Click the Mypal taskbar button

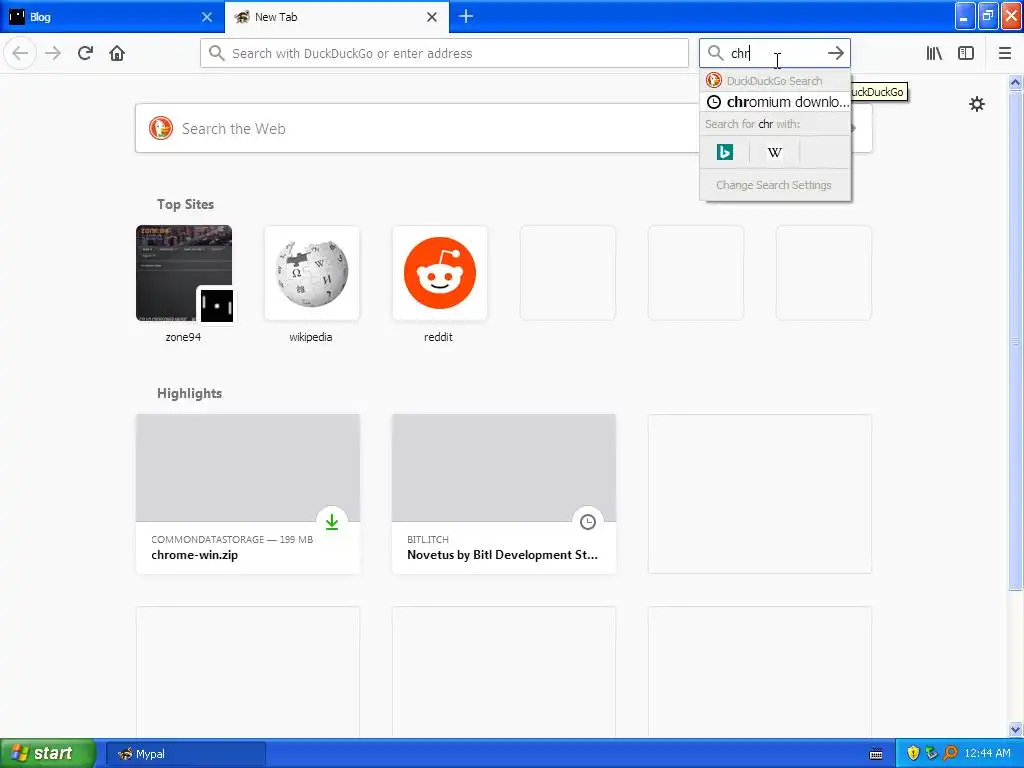tap(185, 754)
